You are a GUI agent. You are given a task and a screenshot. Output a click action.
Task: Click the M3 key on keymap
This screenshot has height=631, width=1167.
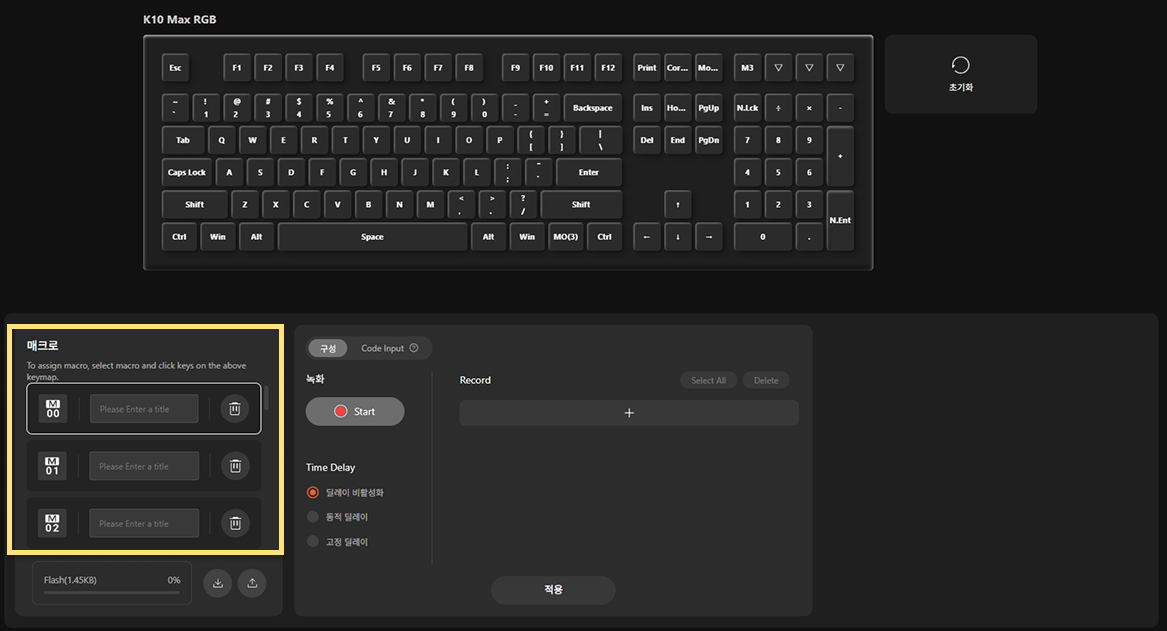point(747,68)
